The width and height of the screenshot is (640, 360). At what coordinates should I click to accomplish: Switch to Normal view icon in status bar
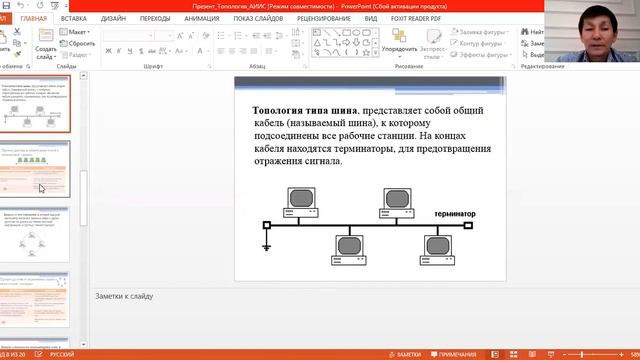coord(495,354)
